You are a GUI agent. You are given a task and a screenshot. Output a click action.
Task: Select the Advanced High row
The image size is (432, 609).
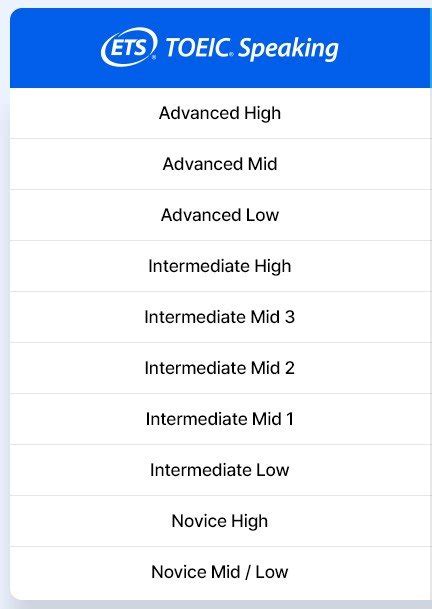(x=221, y=113)
